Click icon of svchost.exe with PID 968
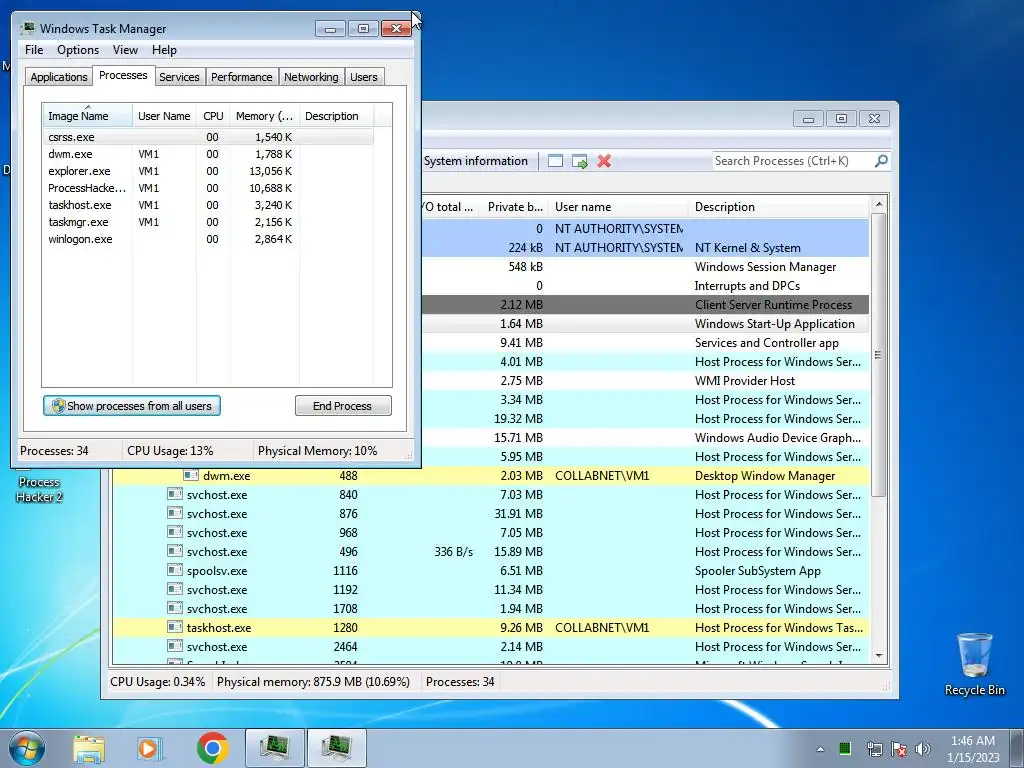This screenshot has width=1024, height=768. coord(174,532)
